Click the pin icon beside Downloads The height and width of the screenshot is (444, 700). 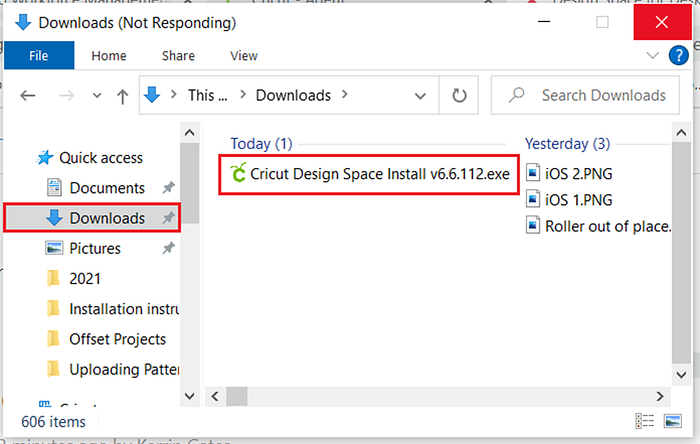pyautogui.click(x=168, y=218)
